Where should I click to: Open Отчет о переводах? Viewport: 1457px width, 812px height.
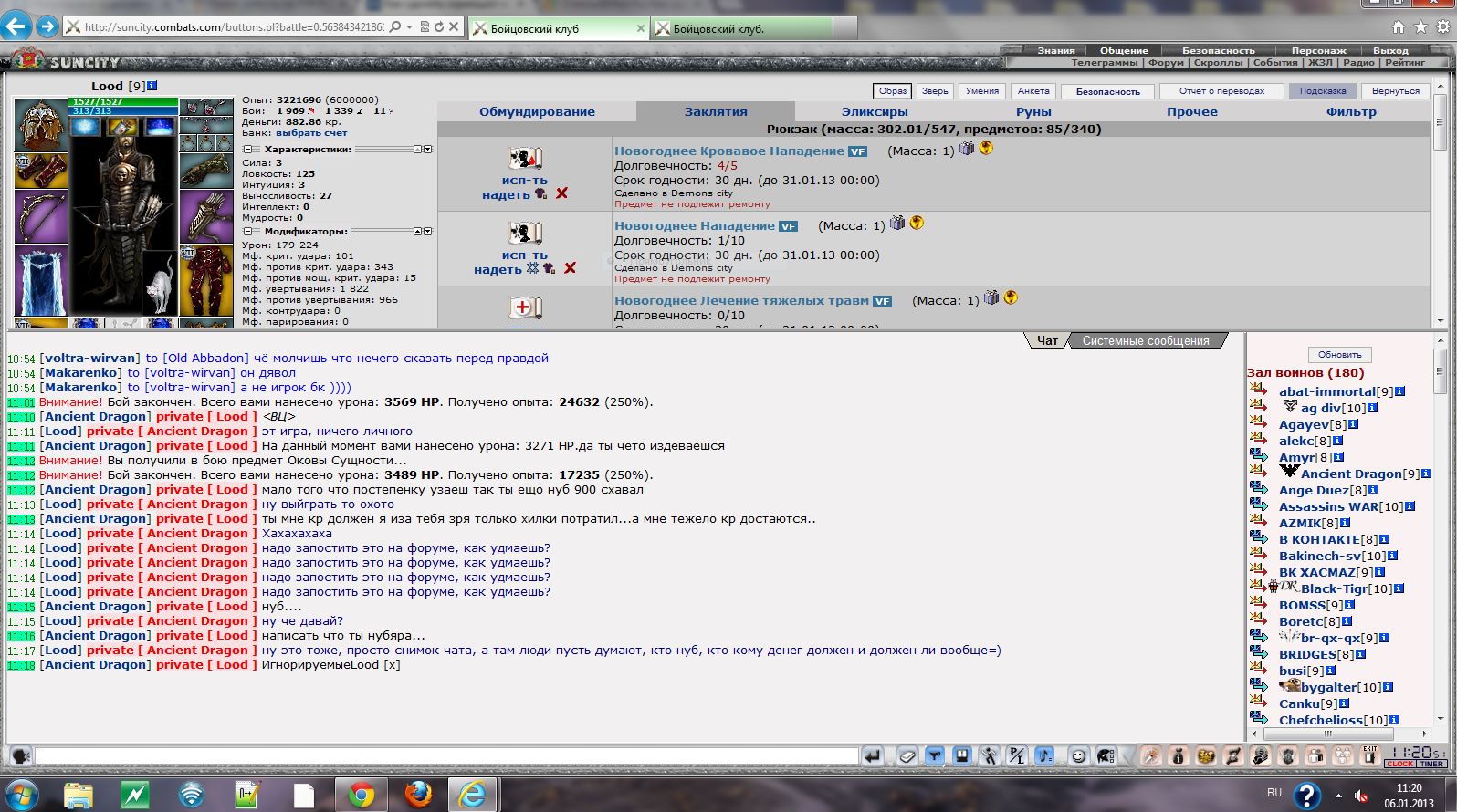coord(1221,91)
